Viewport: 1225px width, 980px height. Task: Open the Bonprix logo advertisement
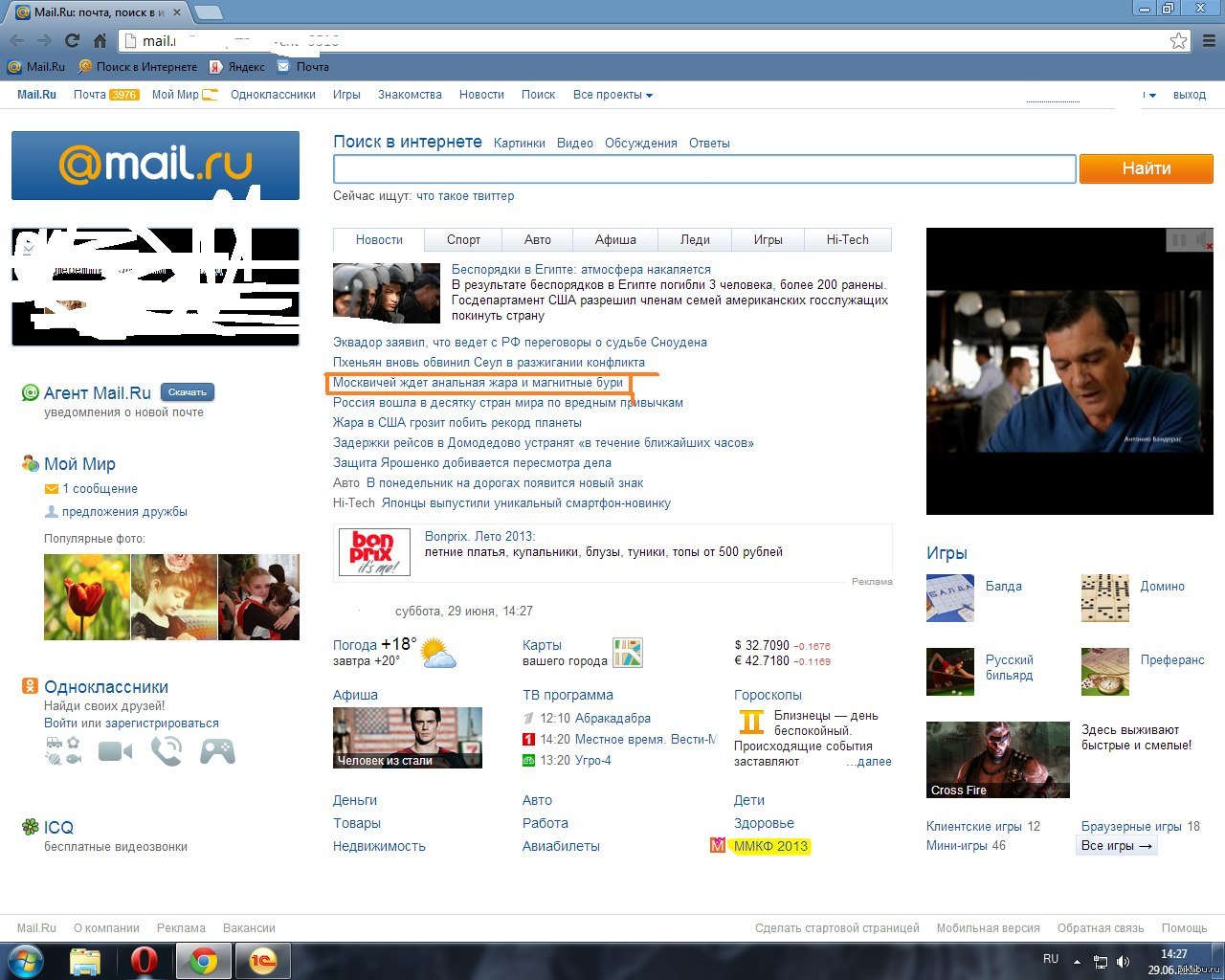click(x=375, y=552)
